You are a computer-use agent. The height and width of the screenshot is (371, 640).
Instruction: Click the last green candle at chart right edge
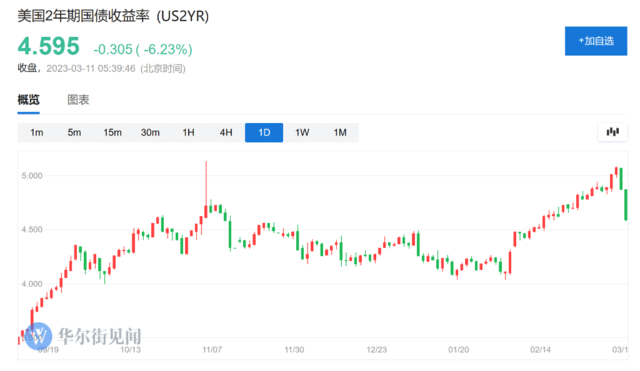(626, 205)
